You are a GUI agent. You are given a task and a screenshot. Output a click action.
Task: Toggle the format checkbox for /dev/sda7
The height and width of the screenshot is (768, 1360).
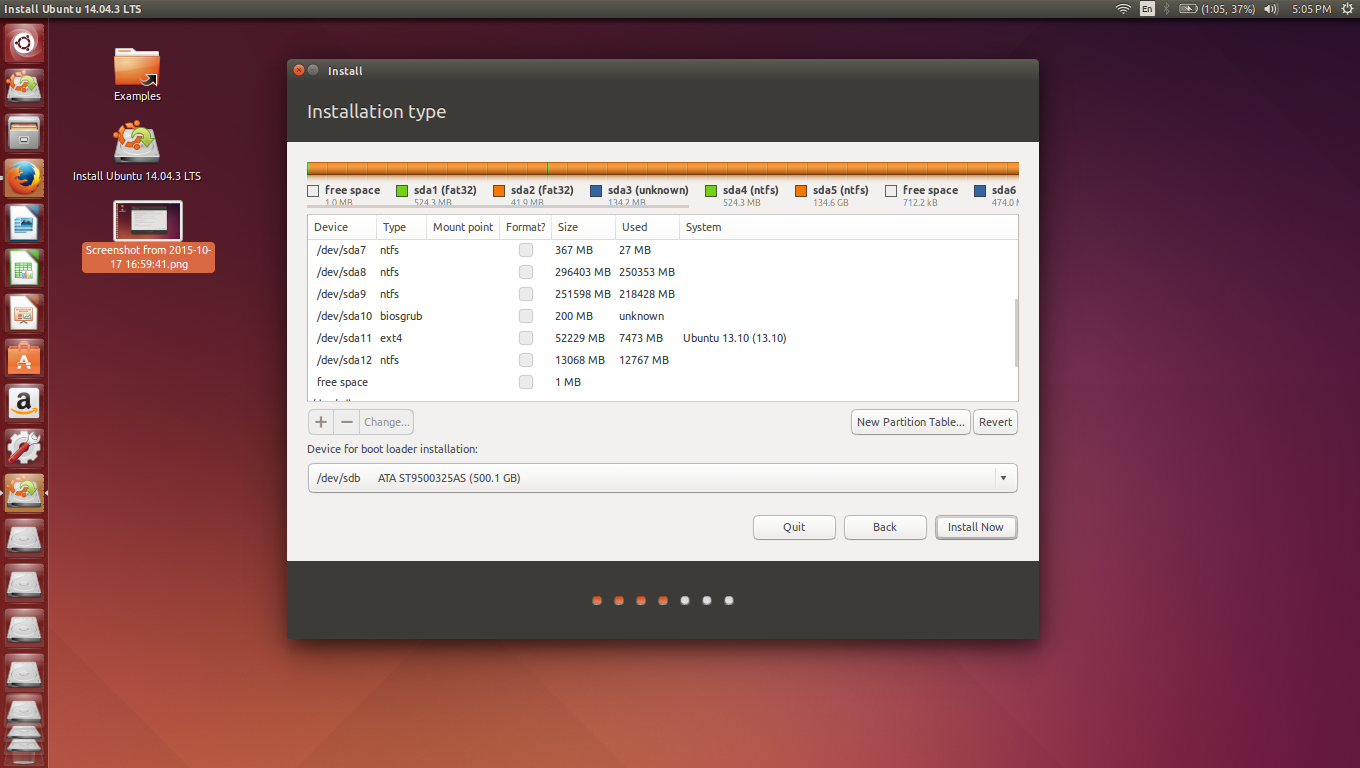(x=526, y=250)
